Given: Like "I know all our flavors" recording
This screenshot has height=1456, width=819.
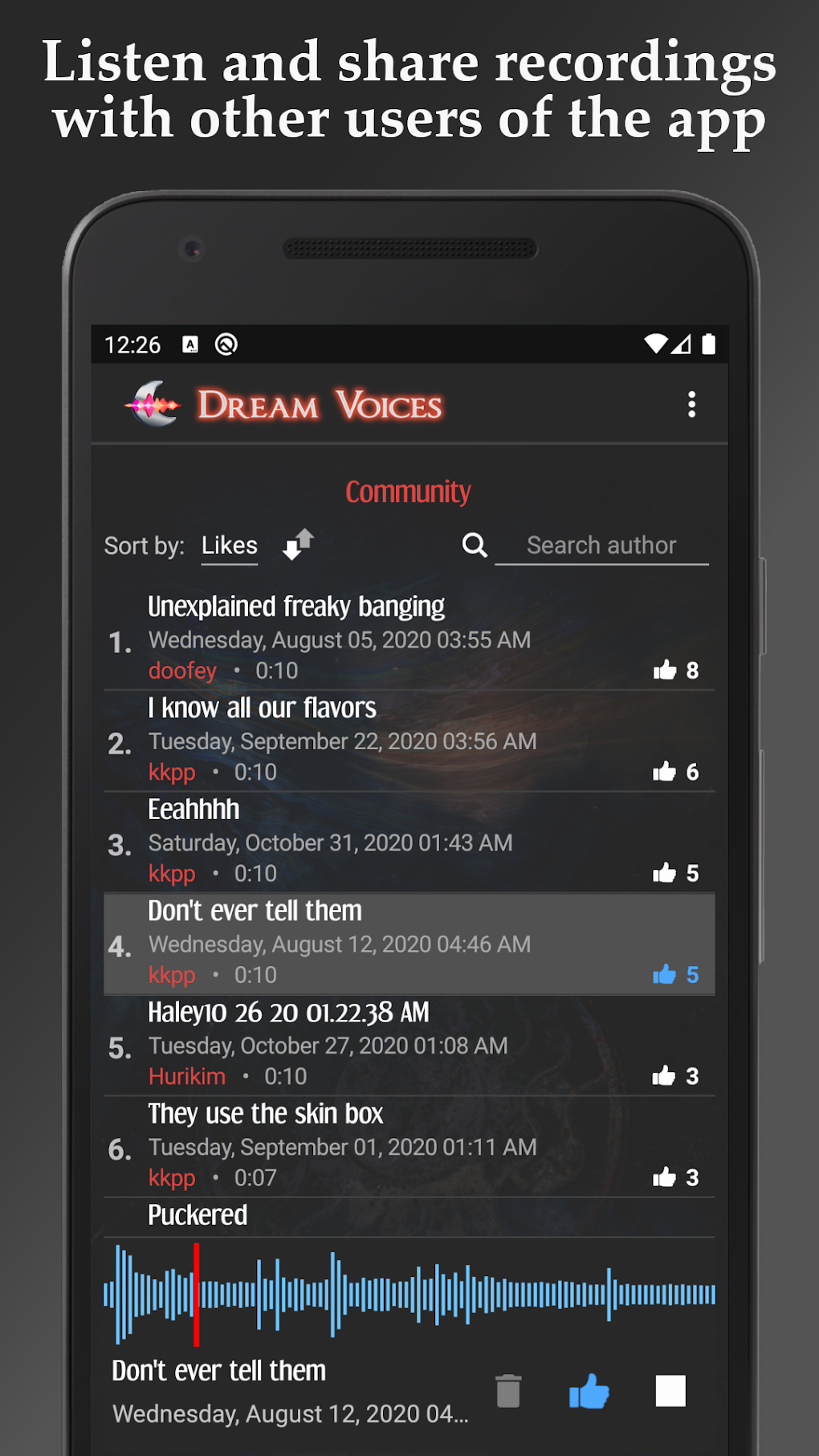Looking at the screenshot, I should pos(665,772).
